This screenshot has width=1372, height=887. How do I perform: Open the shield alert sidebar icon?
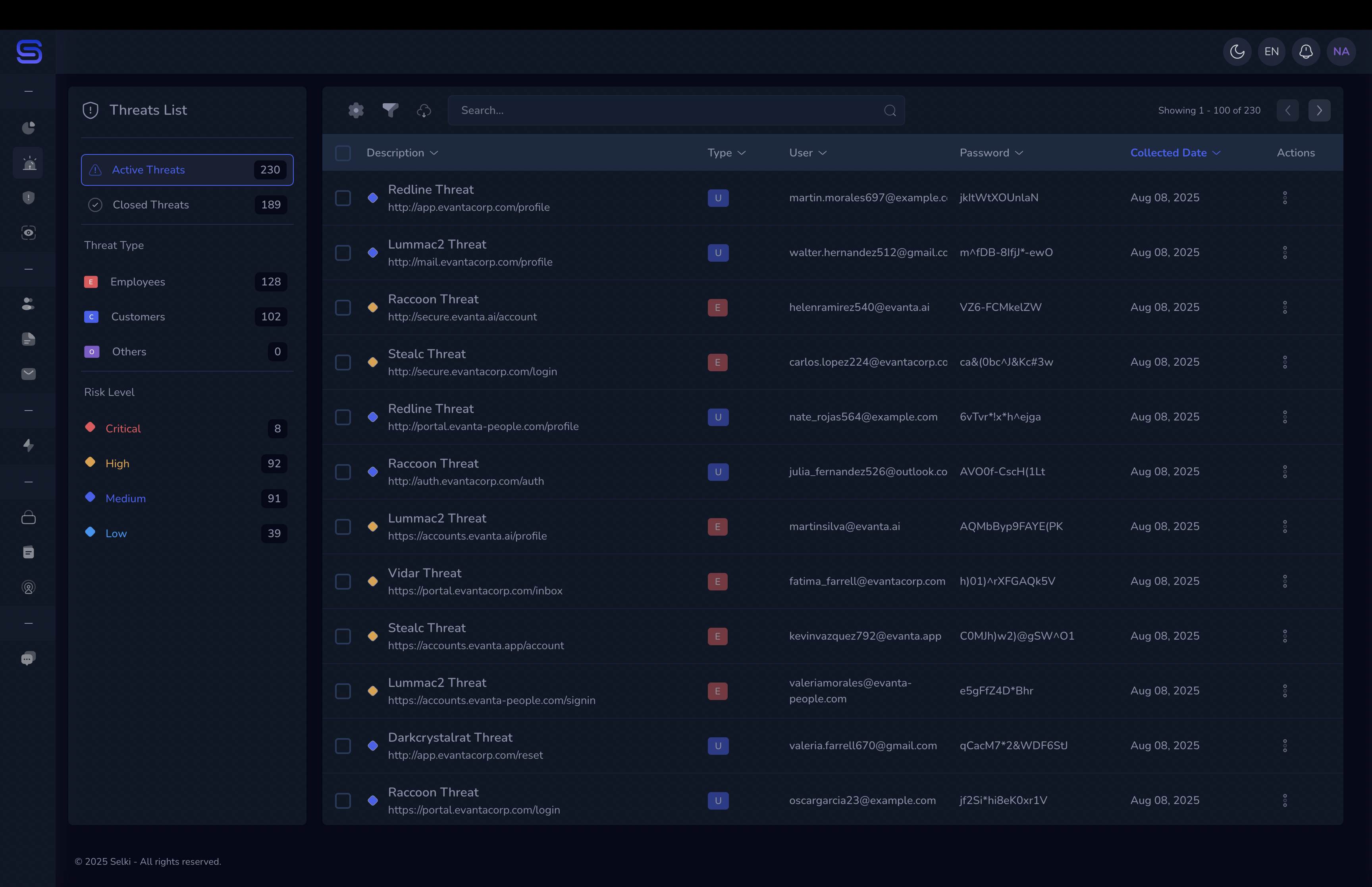pos(28,198)
